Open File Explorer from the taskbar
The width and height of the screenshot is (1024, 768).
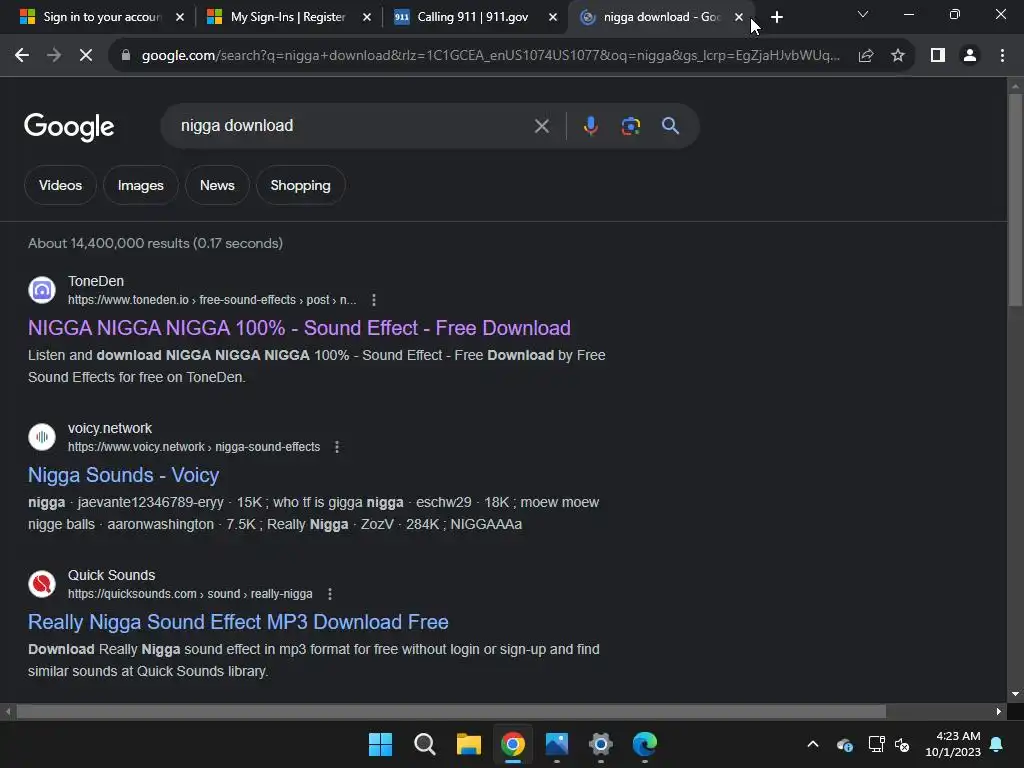pyautogui.click(x=468, y=744)
